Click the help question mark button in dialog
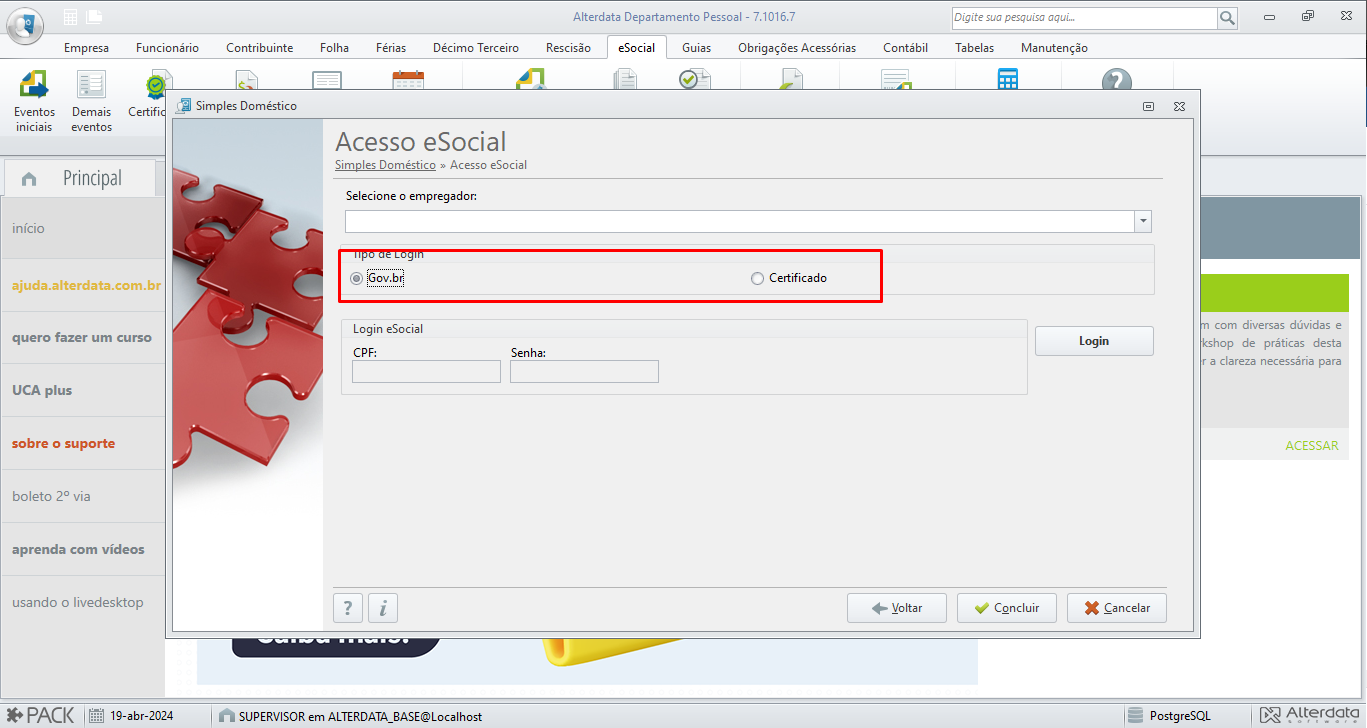The width and height of the screenshot is (1367, 728). click(348, 607)
